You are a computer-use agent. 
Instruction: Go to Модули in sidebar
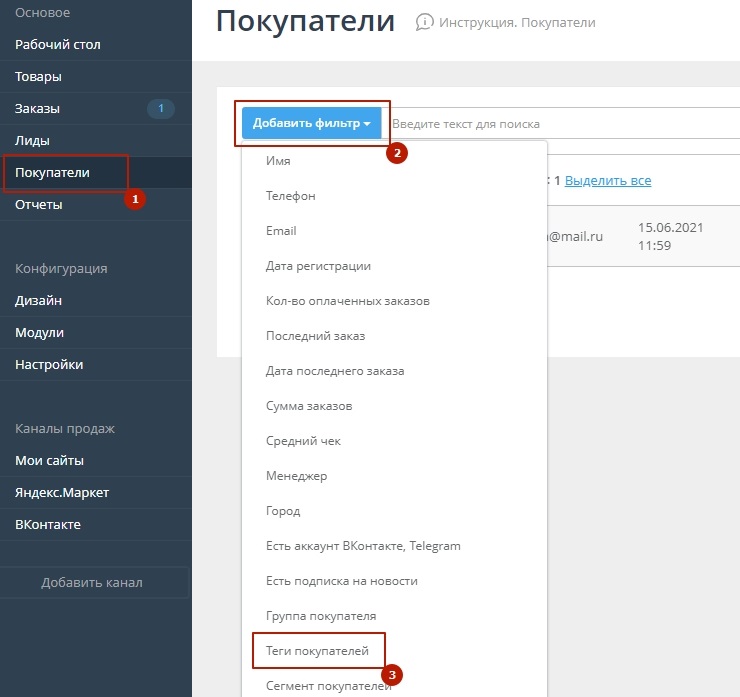coord(39,332)
